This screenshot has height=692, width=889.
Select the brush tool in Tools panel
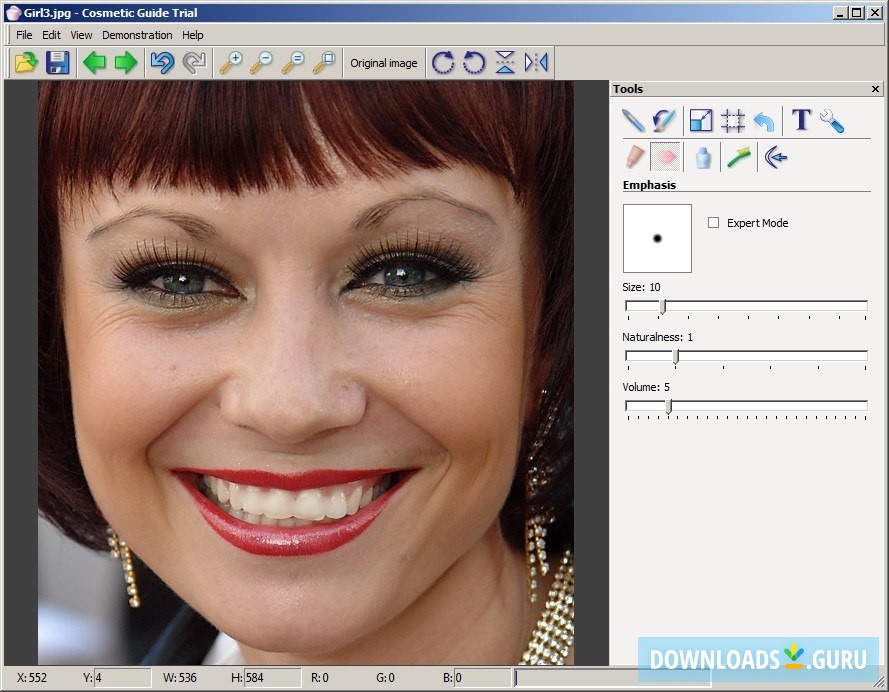(x=664, y=120)
